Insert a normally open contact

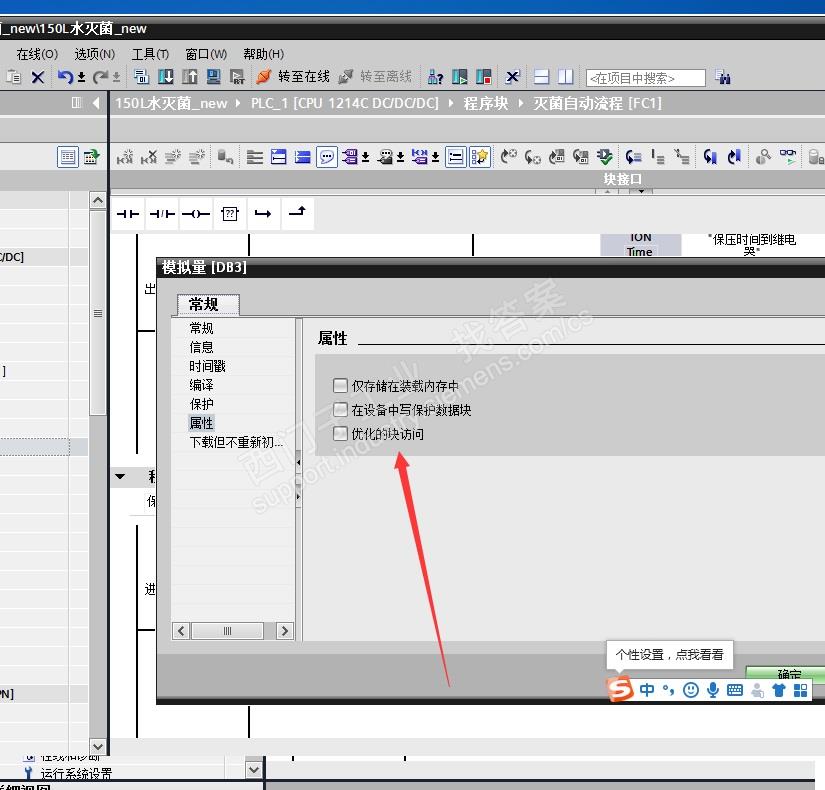click(128, 214)
